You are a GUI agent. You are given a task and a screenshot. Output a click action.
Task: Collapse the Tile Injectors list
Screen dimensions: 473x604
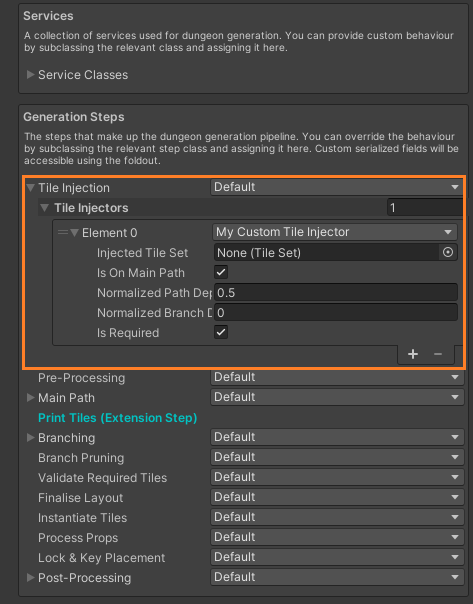(x=44, y=208)
